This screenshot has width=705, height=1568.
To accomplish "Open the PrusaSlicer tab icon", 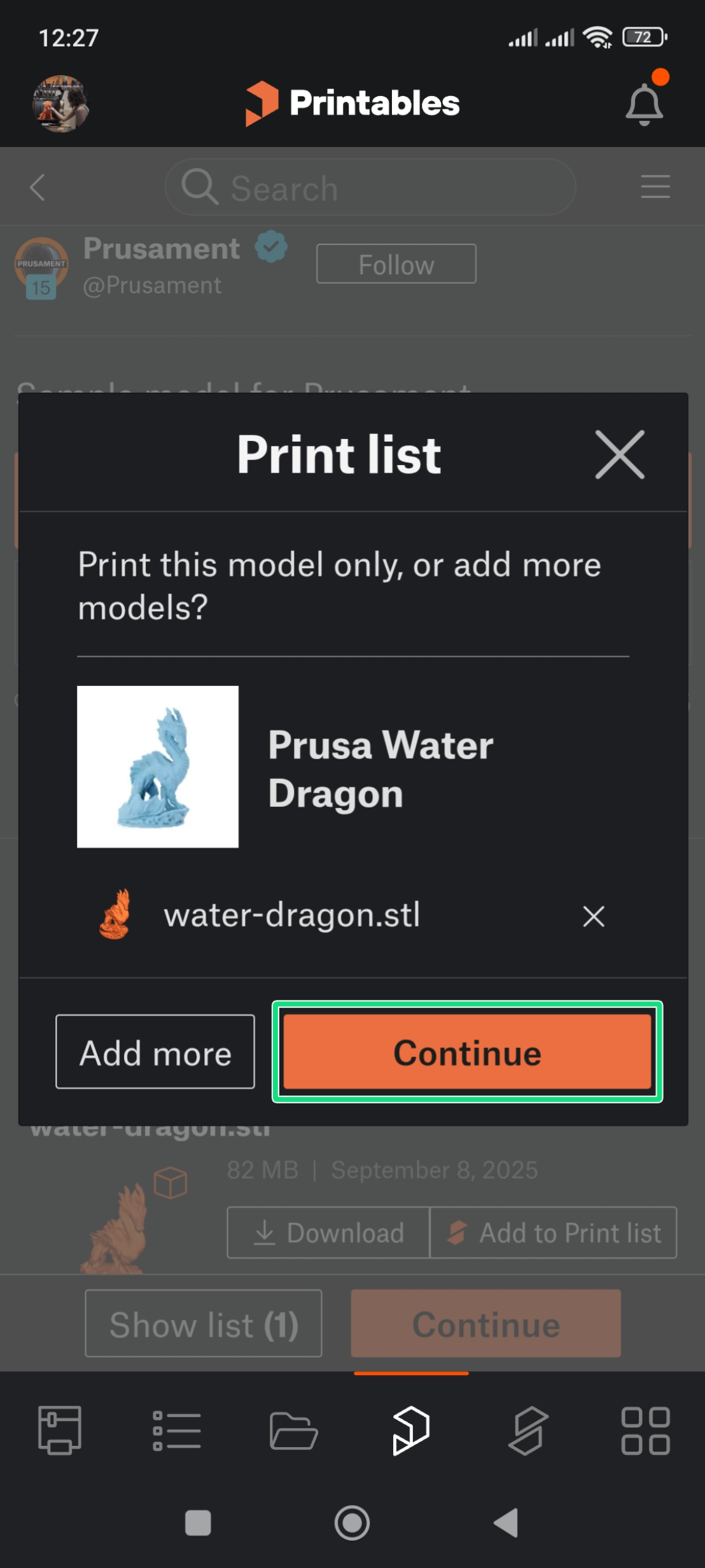I will click(528, 1431).
